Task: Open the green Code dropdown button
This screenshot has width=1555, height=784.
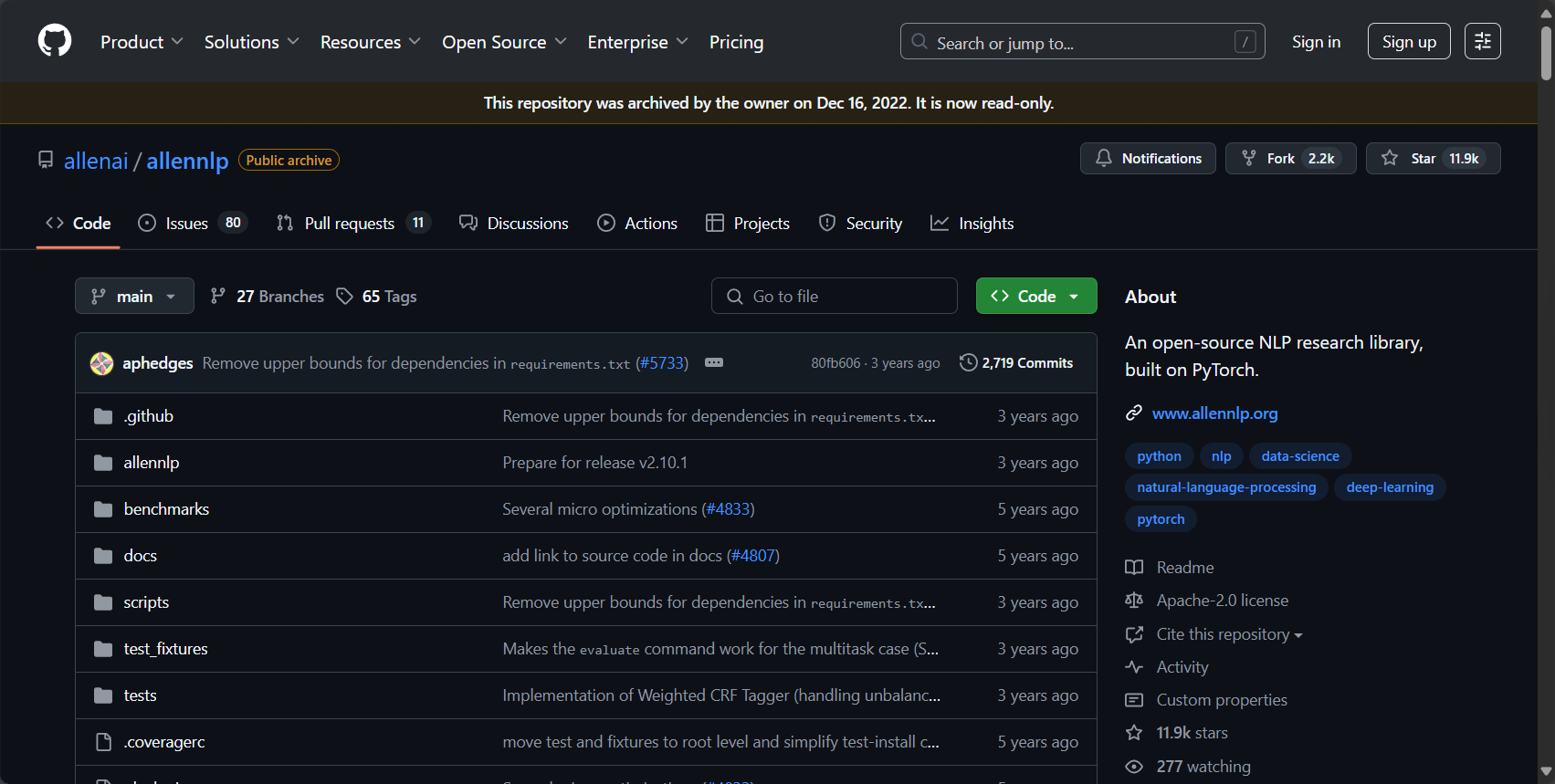Action: pyautogui.click(x=1036, y=296)
